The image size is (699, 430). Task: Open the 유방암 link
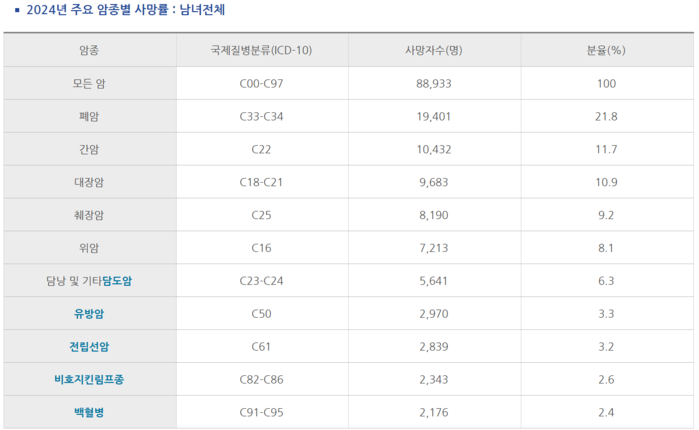pyautogui.click(x=89, y=314)
